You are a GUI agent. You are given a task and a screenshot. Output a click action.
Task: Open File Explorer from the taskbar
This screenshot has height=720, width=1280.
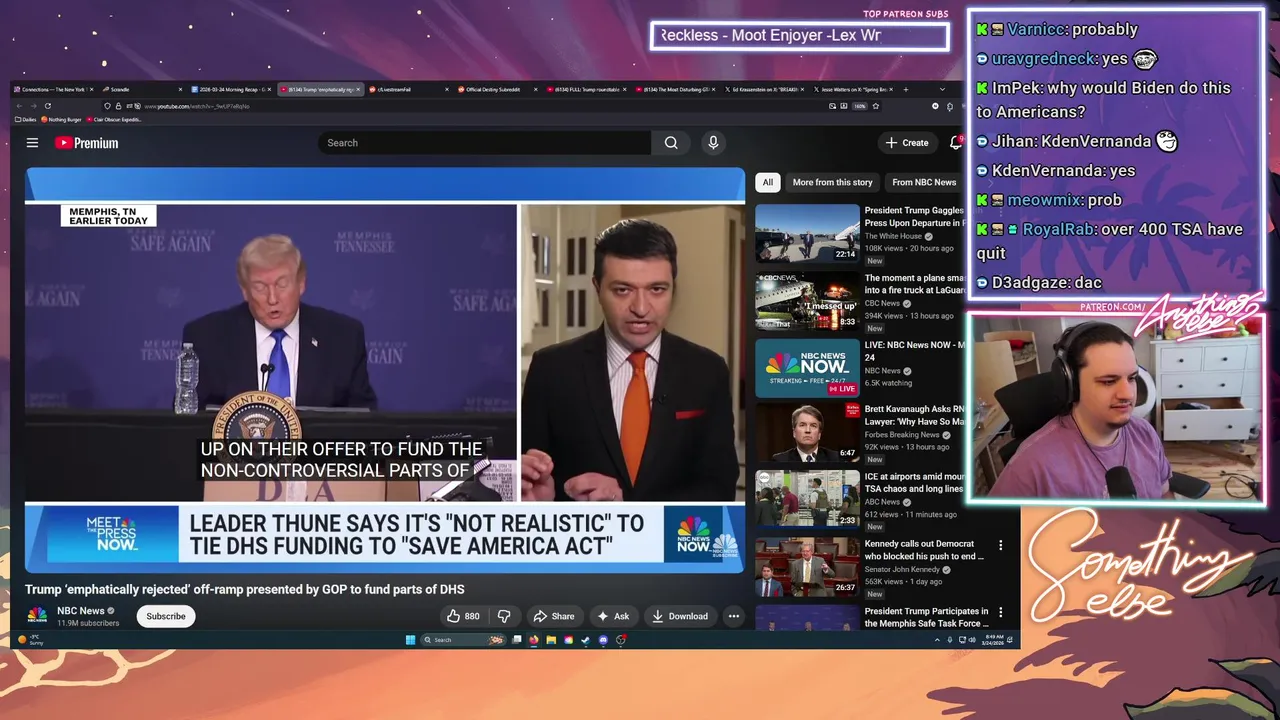pyautogui.click(x=551, y=640)
